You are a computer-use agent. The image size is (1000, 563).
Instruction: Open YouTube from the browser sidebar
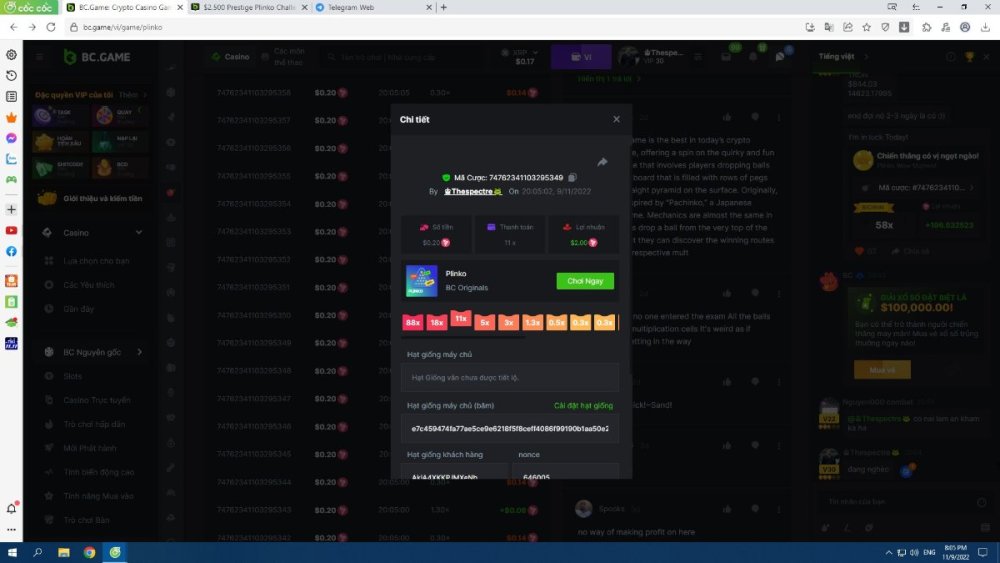click(11, 230)
